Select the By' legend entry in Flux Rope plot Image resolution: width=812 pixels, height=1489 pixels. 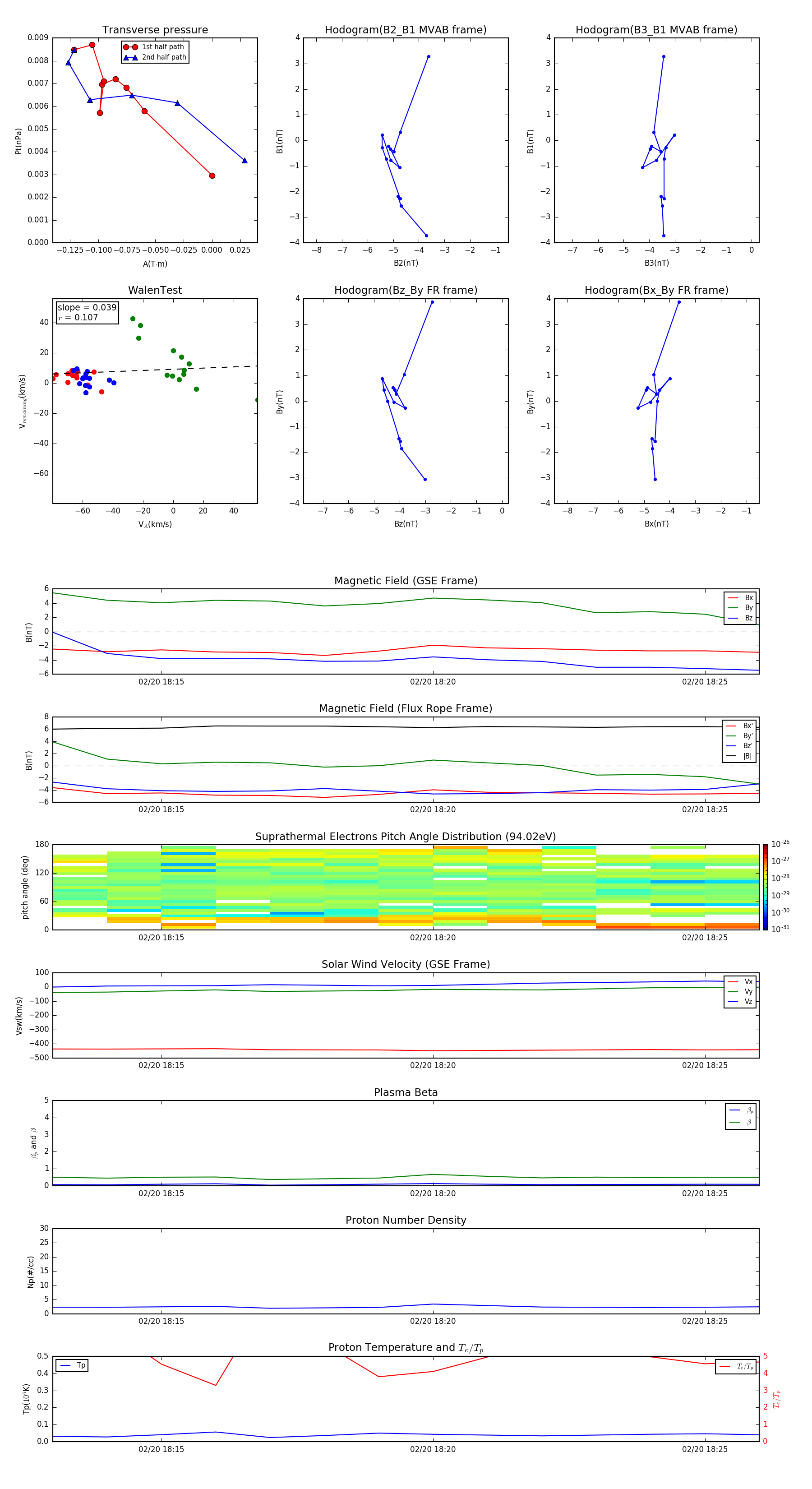point(740,736)
